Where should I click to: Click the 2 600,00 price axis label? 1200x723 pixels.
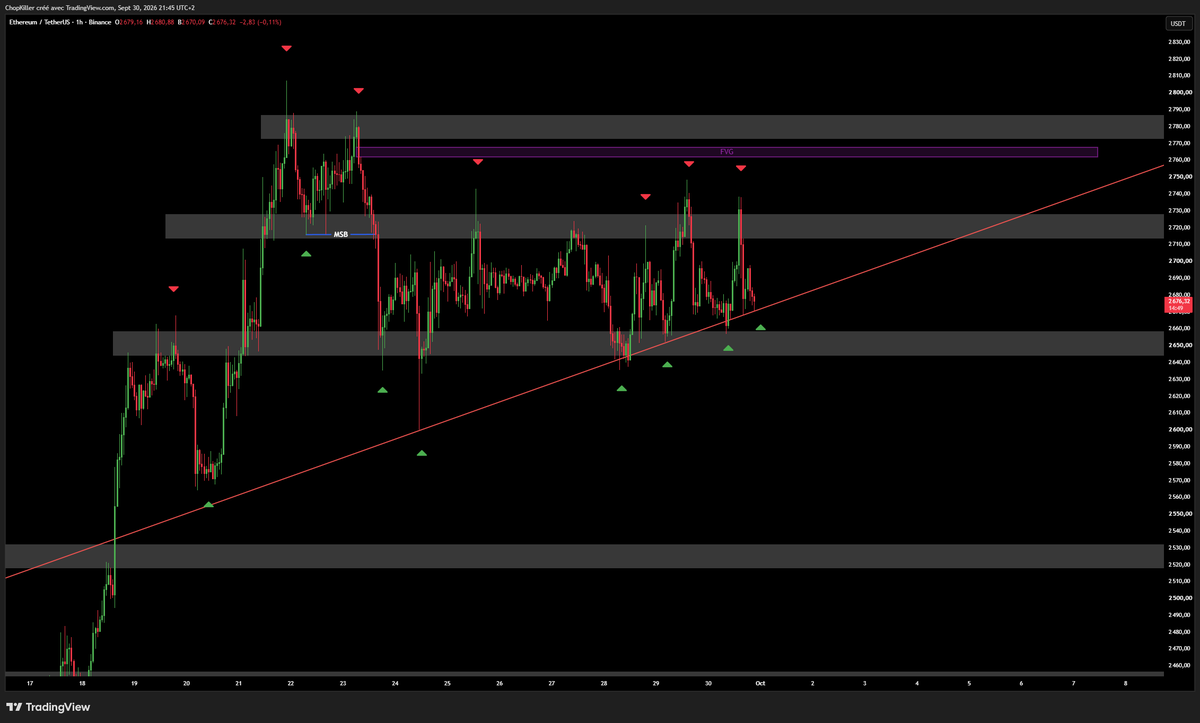(1178, 429)
